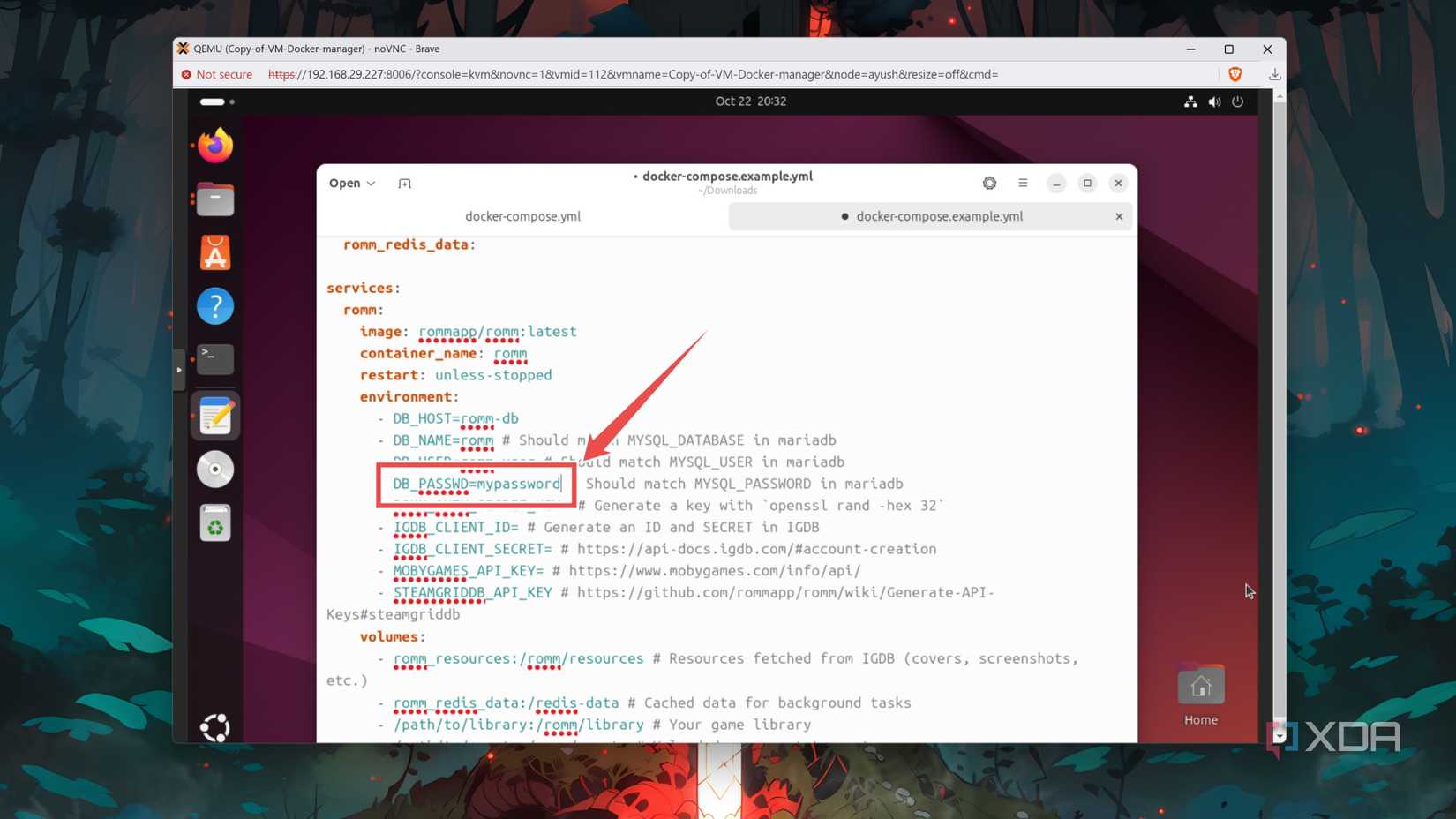Image resolution: width=1456 pixels, height=819 pixels.
Task: Open the power menu icon
Action: [1238, 101]
